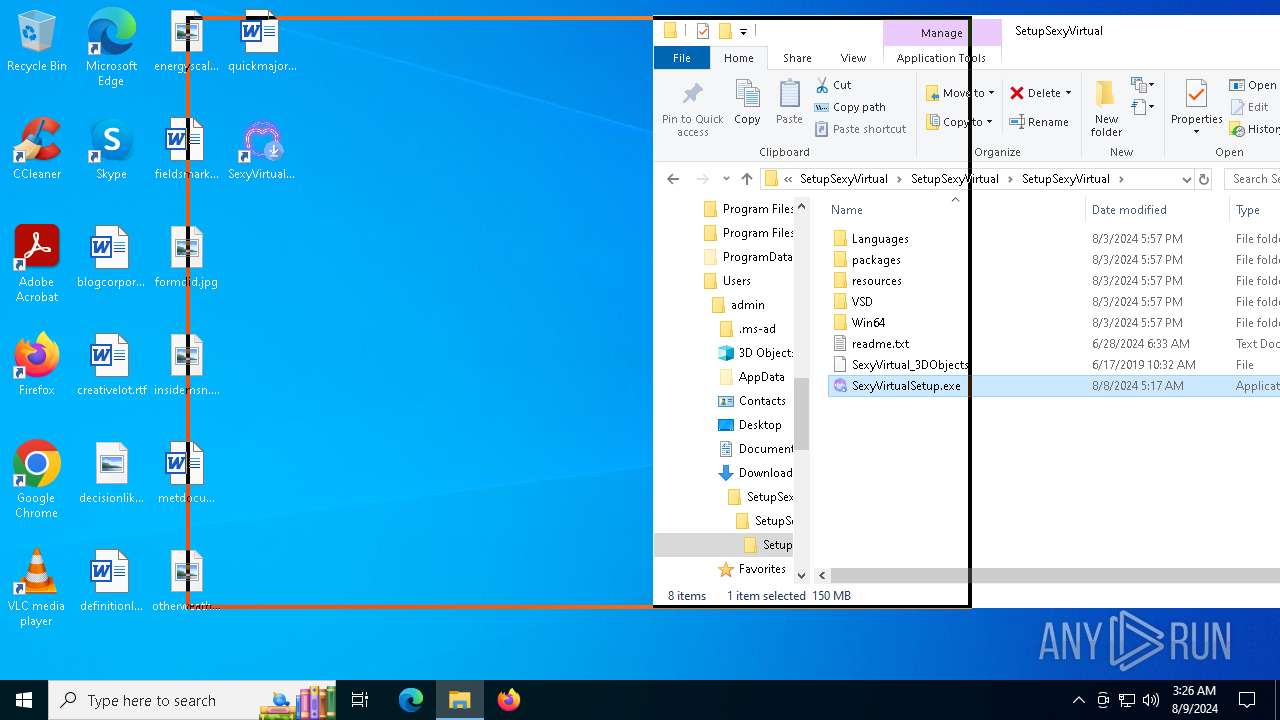This screenshot has width=1280, height=720.
Task: Click Pin to Quick access in ribbon
Action: click(692, 108)
